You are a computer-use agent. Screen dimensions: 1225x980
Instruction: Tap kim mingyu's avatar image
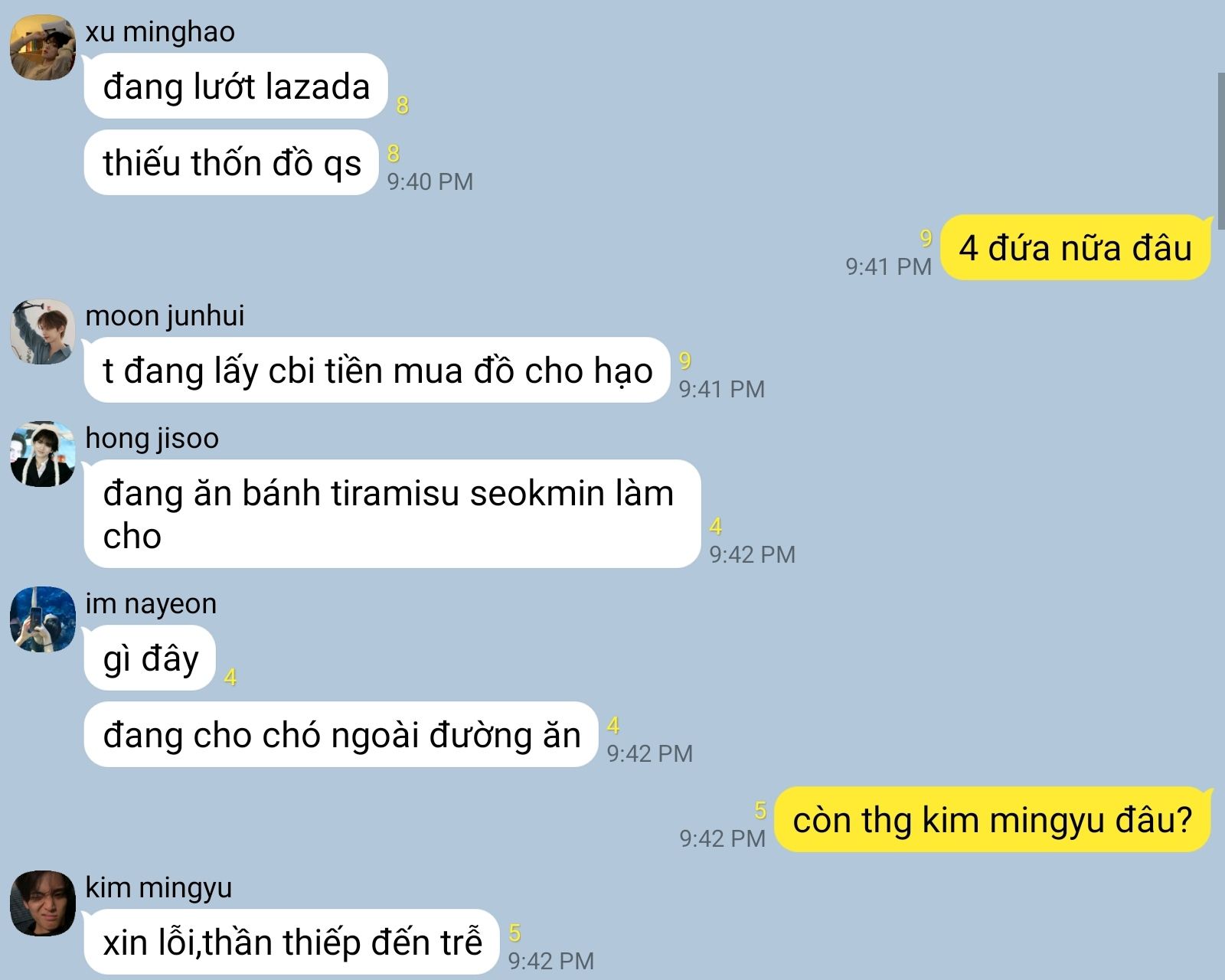click(x=43, y=903)
